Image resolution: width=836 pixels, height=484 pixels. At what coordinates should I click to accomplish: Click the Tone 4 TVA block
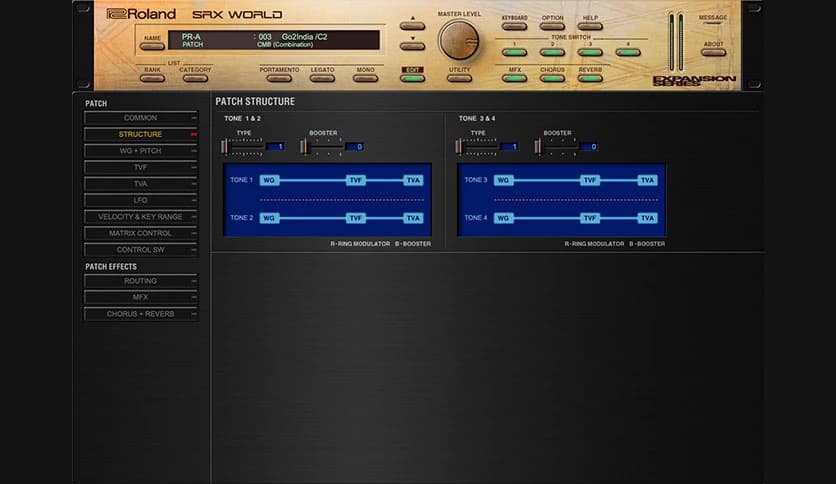647,218
